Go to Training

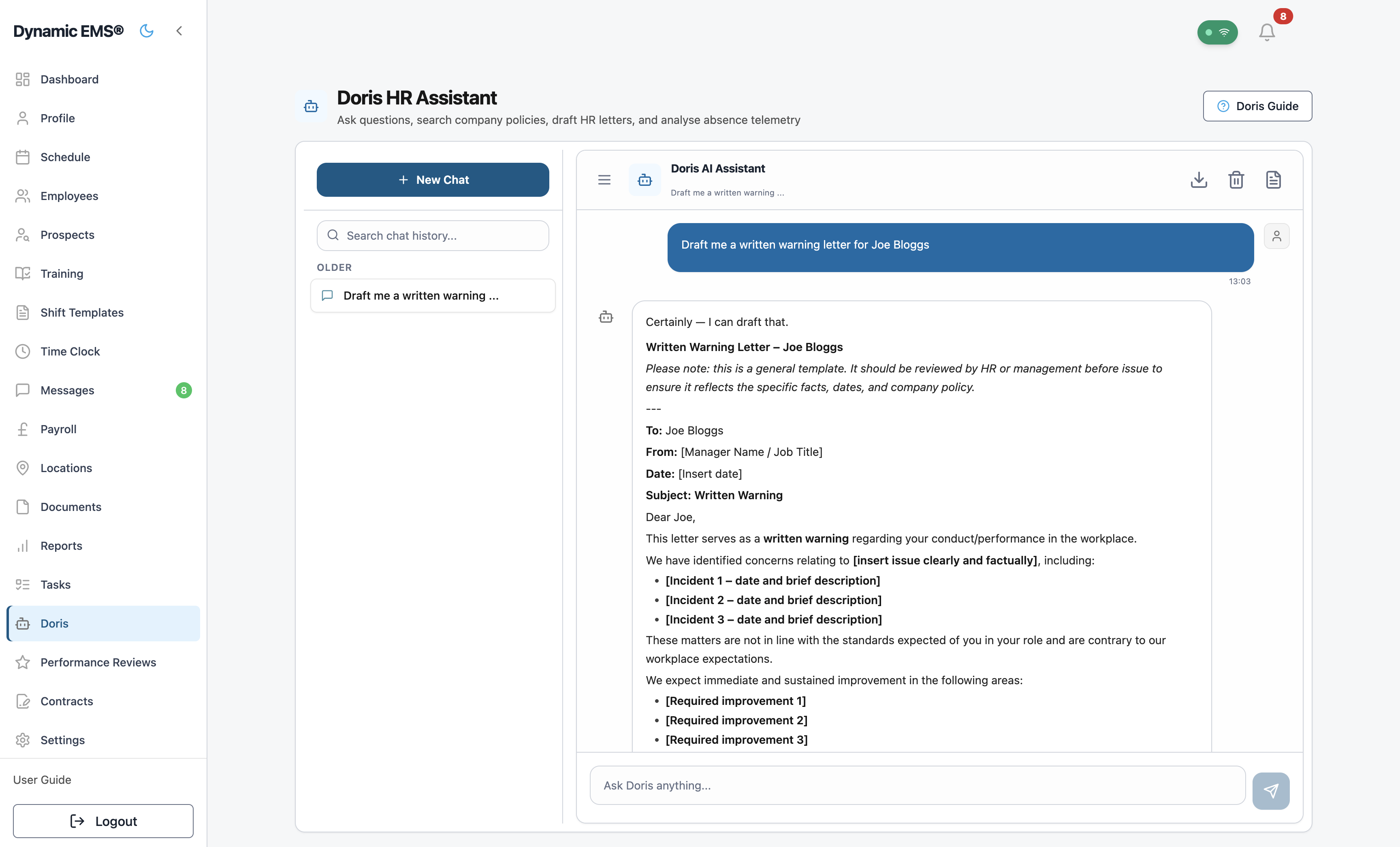(x=103, y=273)
